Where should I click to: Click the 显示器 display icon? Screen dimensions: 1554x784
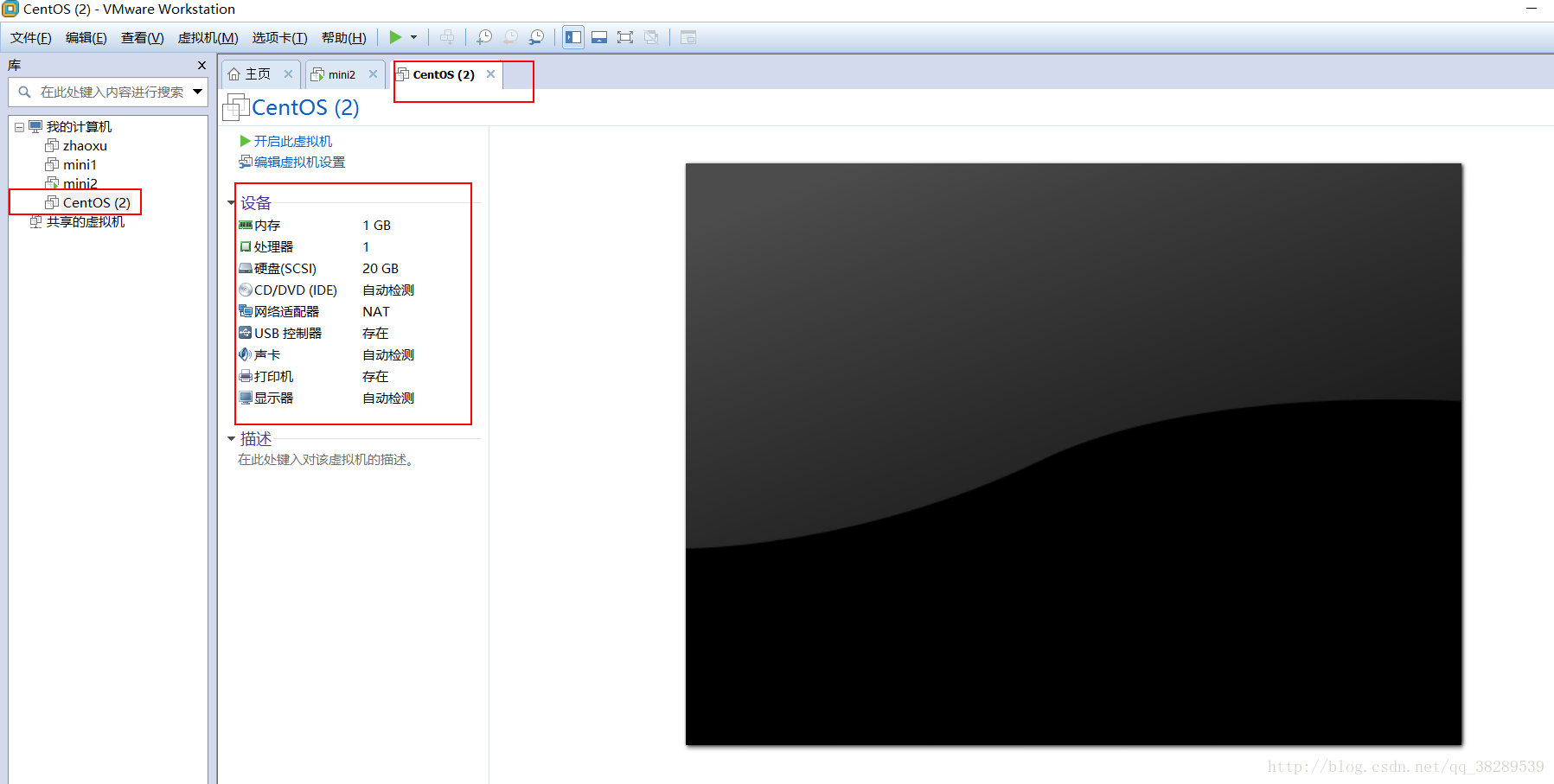click(246, 398)
